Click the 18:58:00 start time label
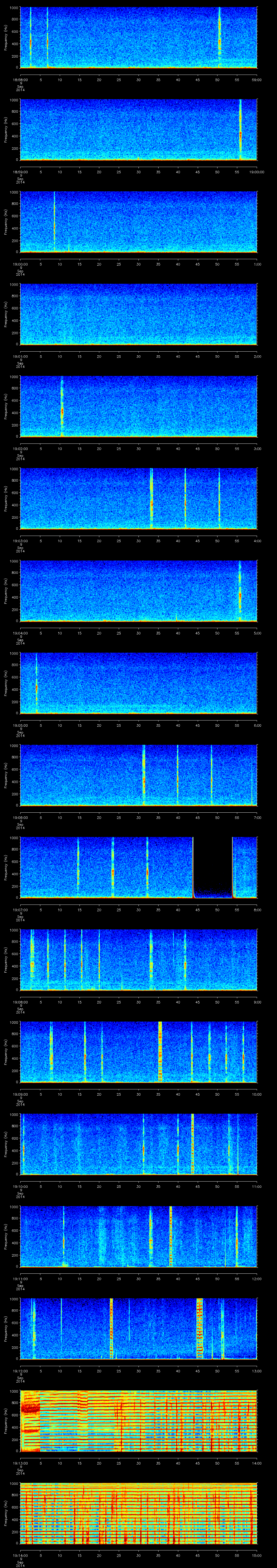The width and height of the screenshot is (277, 1568). point(20,79)
